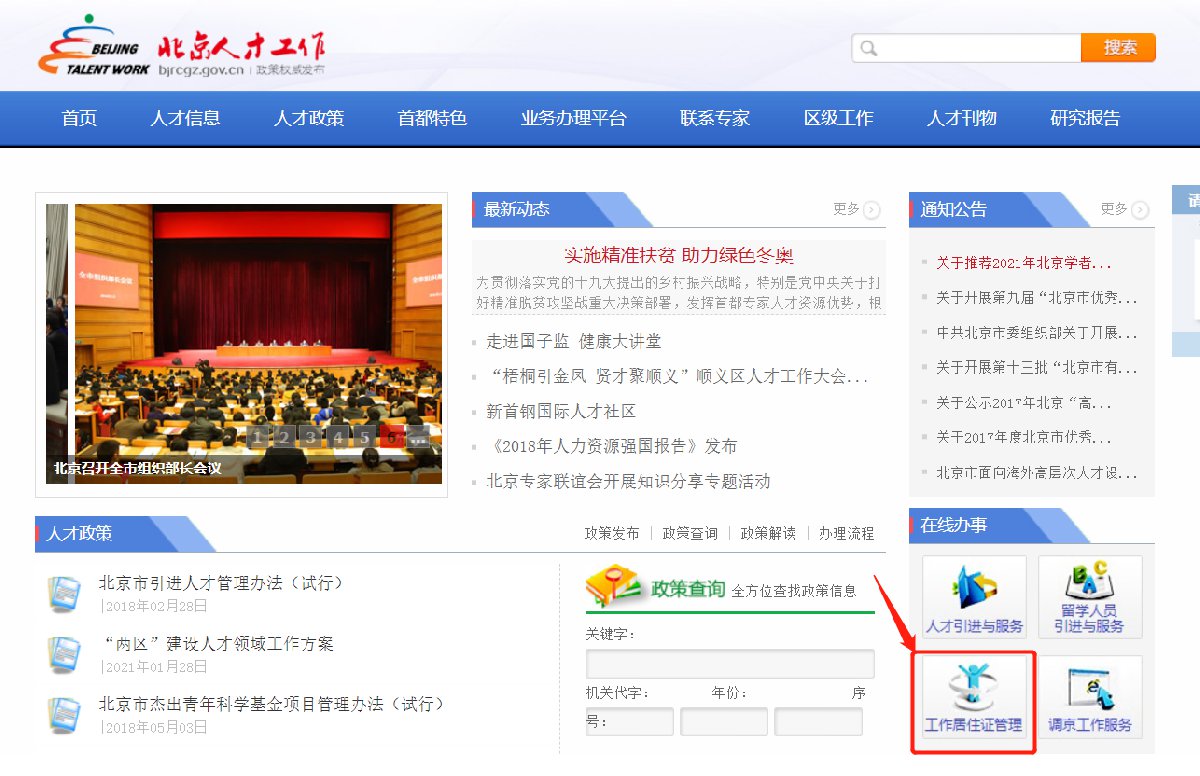The image size is (1200, 776).
Task: Click document icon beside "两区"建设人才领域工作方案
Action: click(65, 654)
